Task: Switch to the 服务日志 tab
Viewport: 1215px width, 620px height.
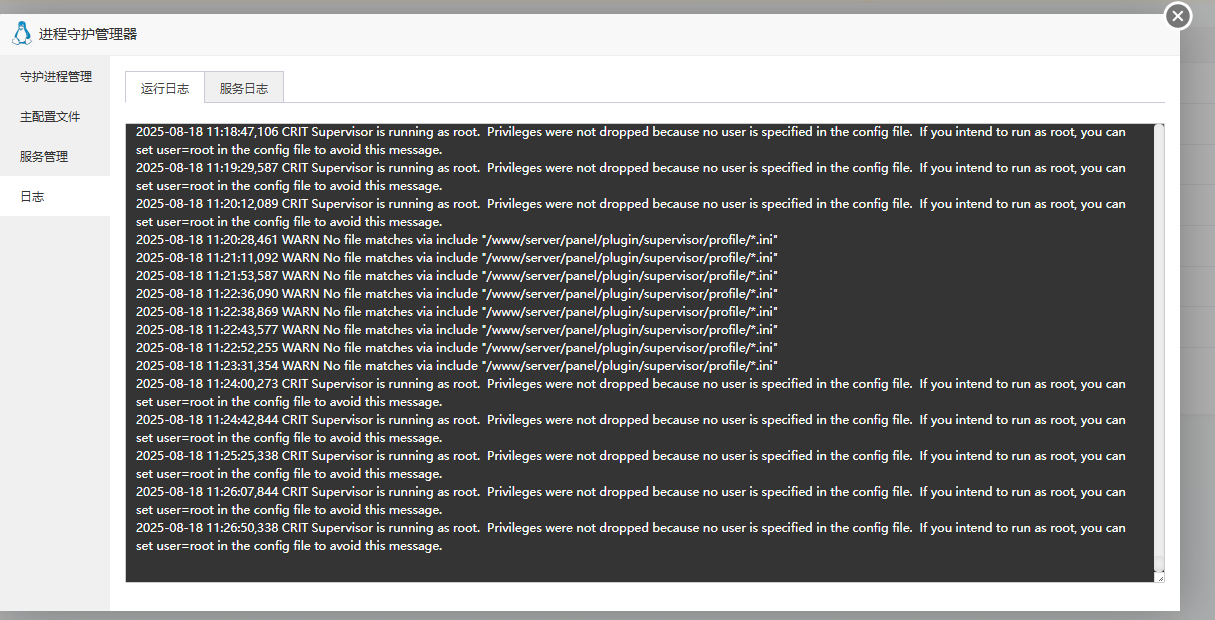Action: pyautogui.click(x=244, y=88)
